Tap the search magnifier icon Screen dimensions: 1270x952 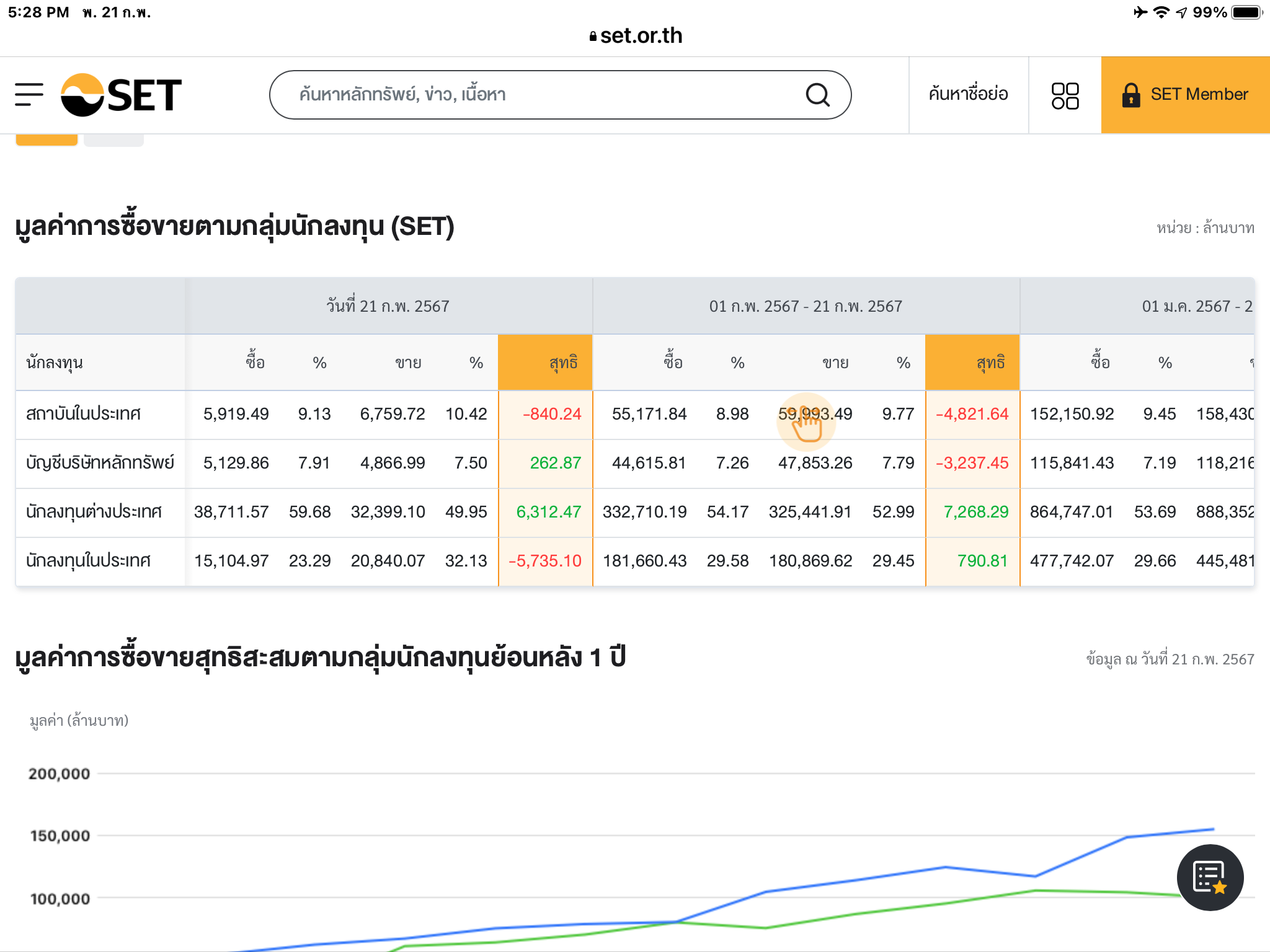pos(817,95)
